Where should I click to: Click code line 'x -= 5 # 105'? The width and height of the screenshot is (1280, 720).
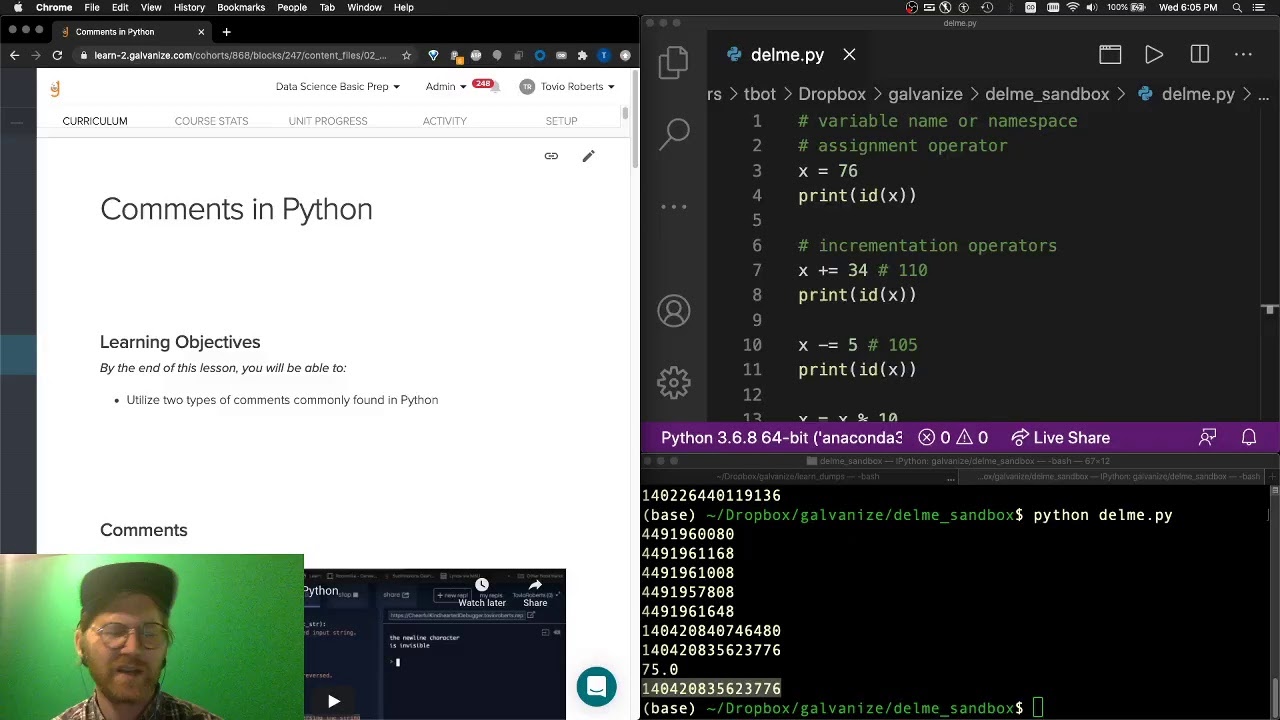pos(857,345)
